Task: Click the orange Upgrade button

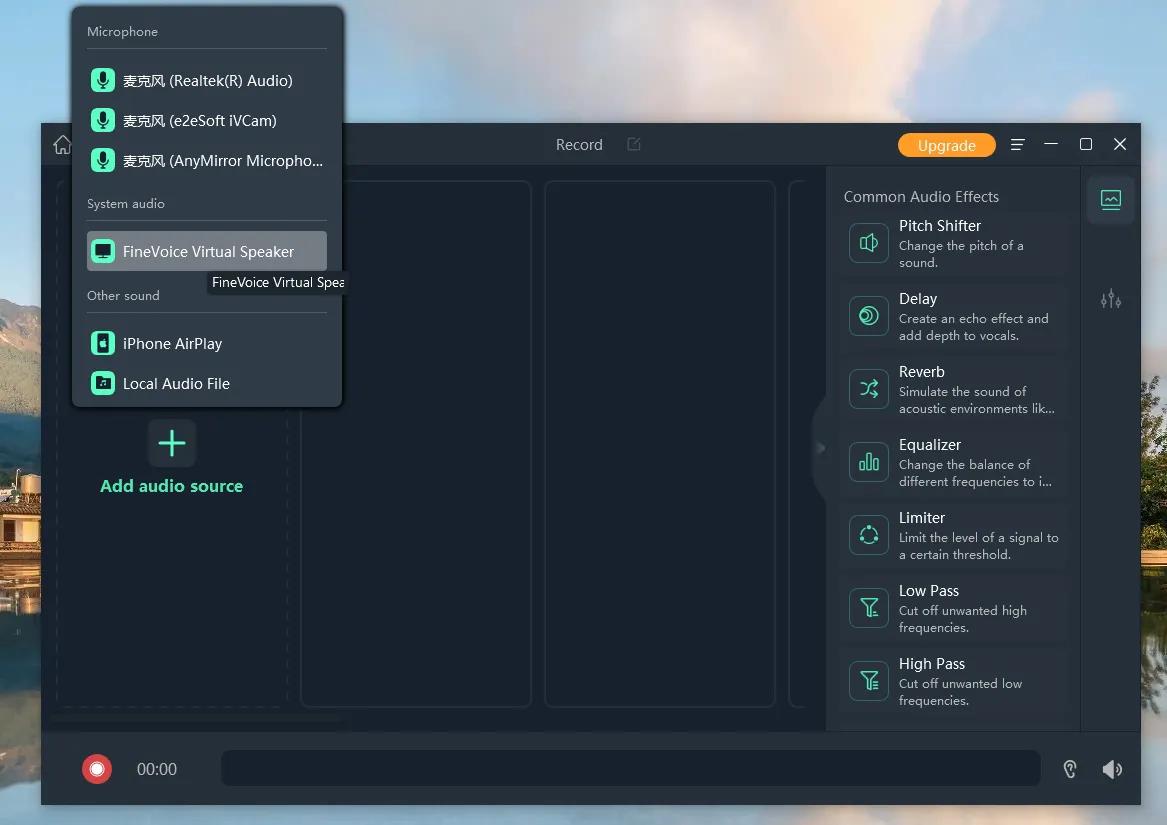Action: coord(946,145)
